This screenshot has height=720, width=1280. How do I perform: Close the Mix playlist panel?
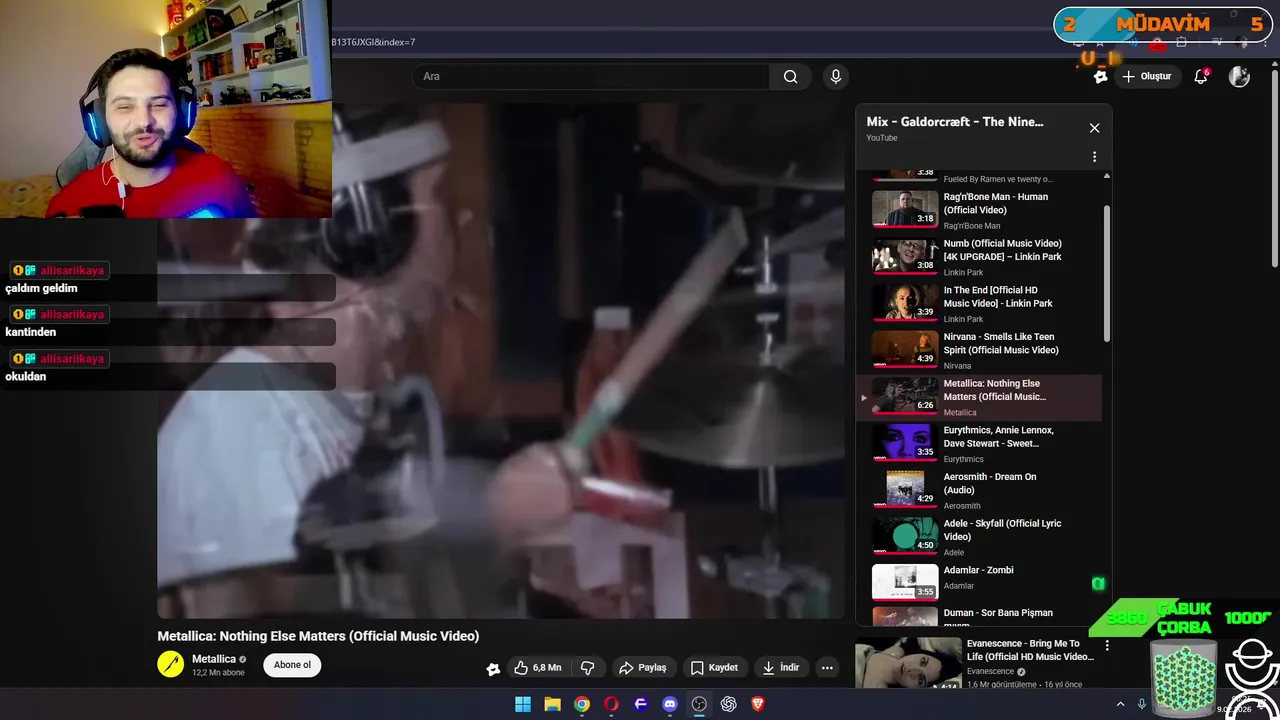[x=1094, y=128]
